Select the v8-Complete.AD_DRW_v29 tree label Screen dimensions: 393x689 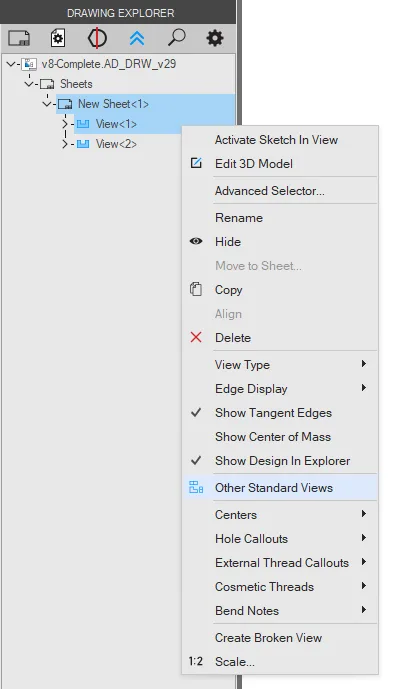(x=109, y=64)
